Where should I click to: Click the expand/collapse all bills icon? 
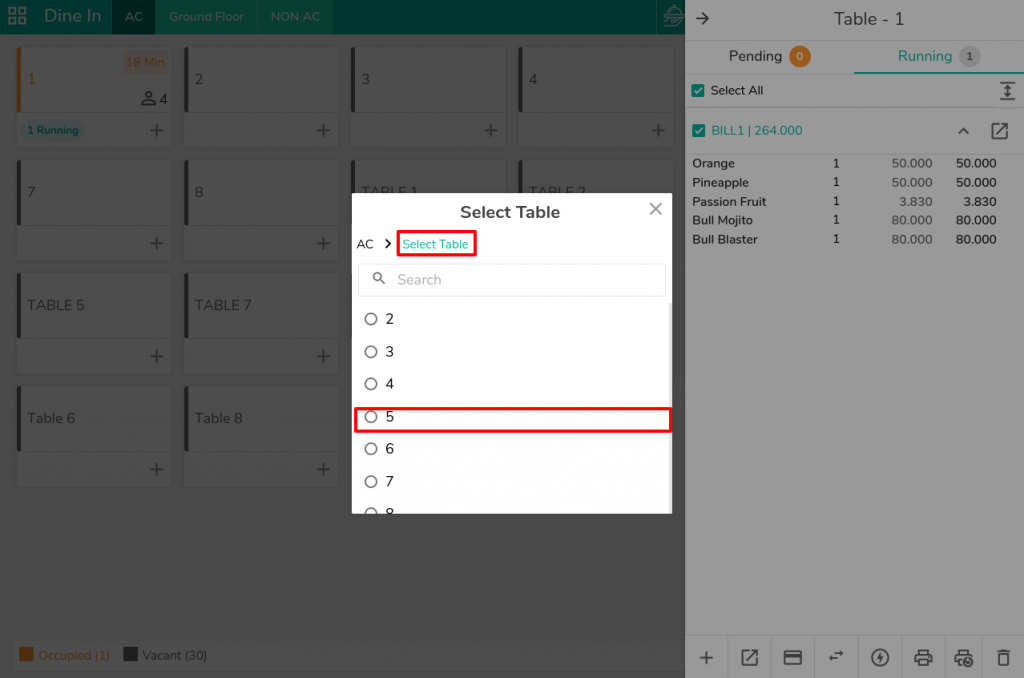click(1007, 91)
